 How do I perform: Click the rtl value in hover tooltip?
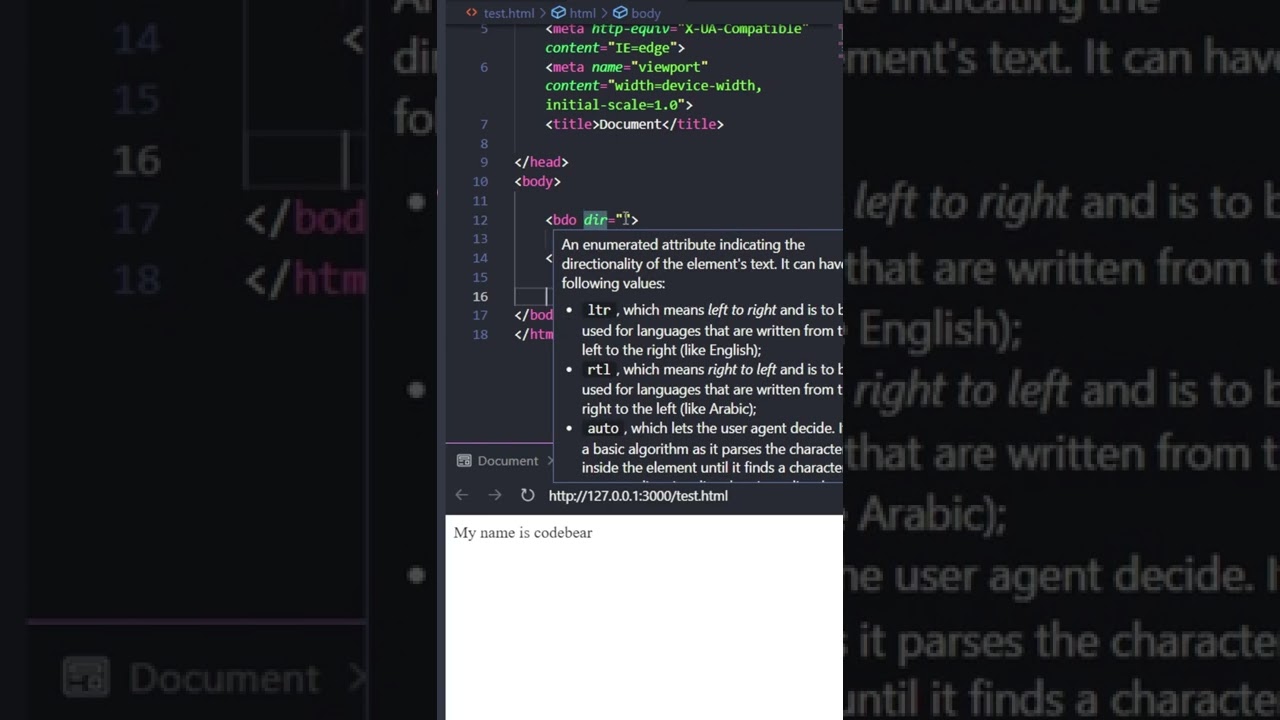[599, 369]
